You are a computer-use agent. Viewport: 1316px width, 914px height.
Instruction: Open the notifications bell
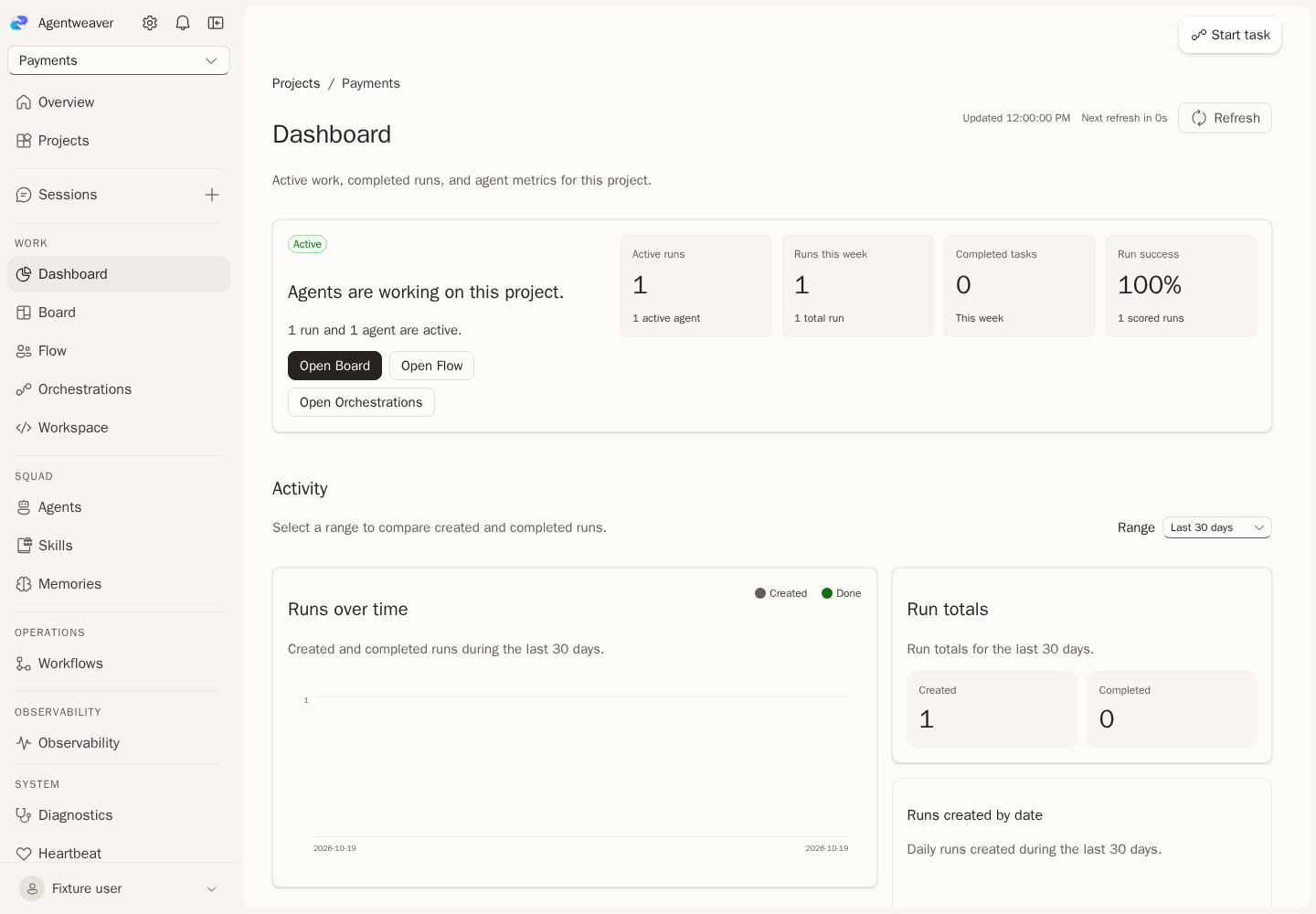(183, 23)
